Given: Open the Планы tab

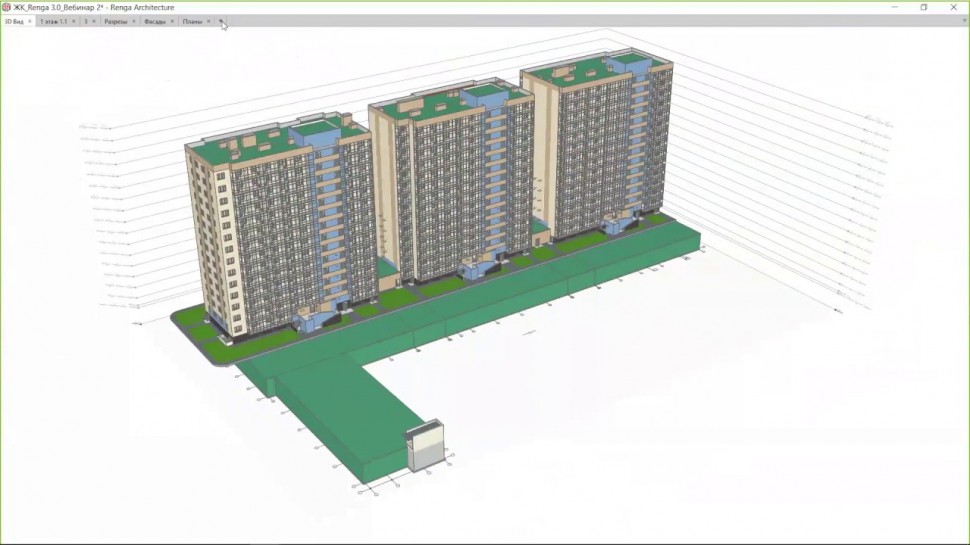Looking at the screenshot, I should point(192,21).
